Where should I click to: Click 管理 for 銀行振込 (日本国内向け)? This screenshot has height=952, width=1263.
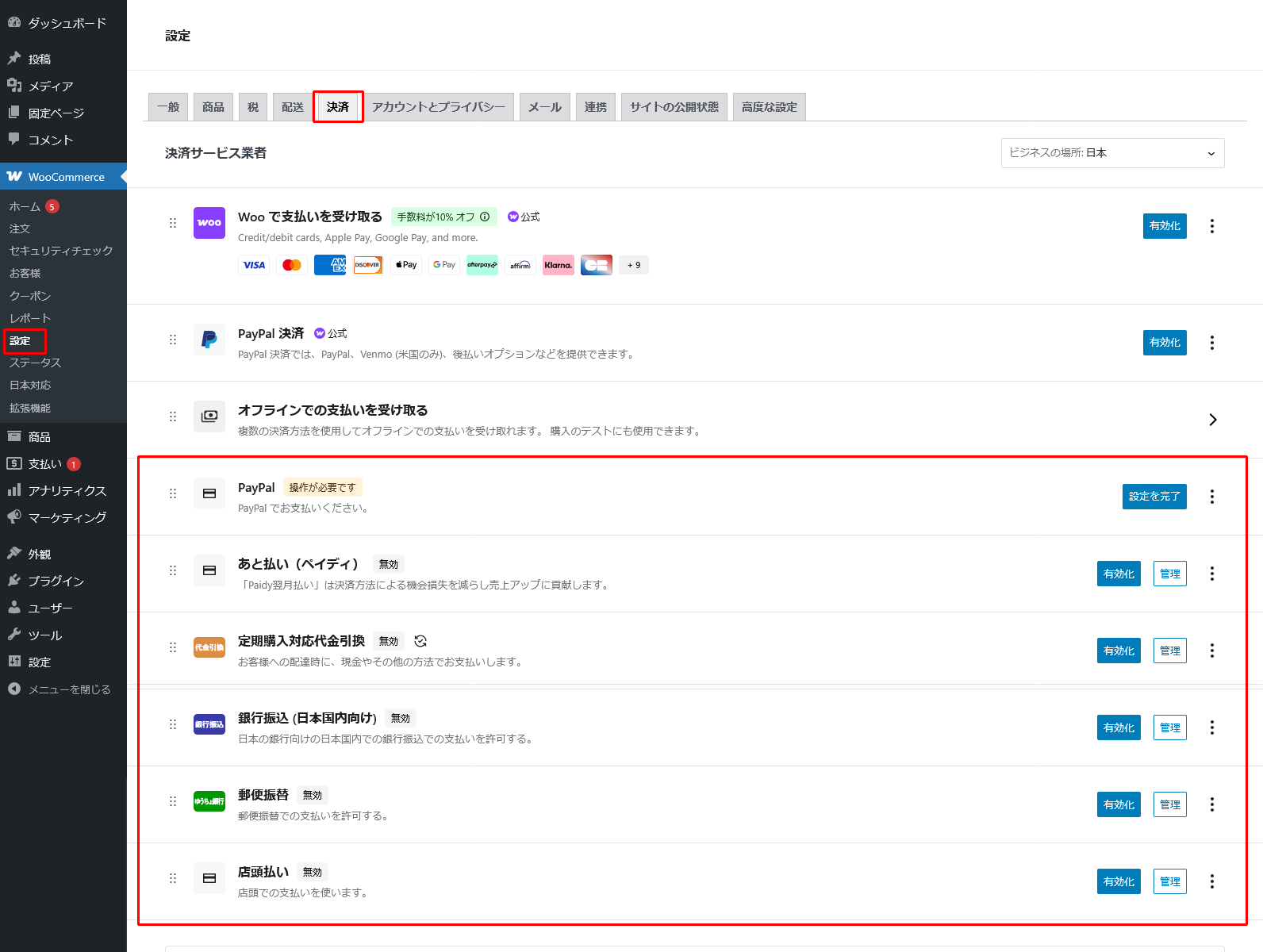pos(1169,727)
